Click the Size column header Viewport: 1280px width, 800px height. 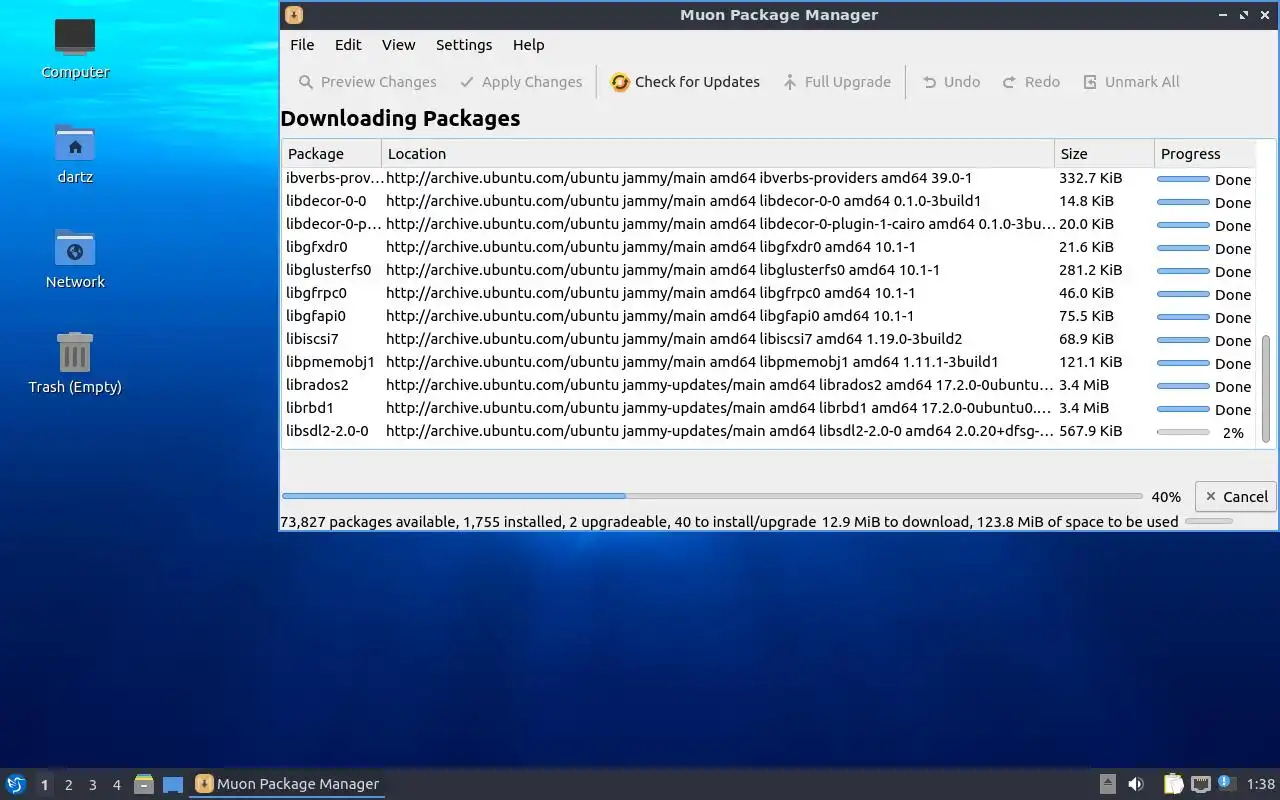[1104, 154]
